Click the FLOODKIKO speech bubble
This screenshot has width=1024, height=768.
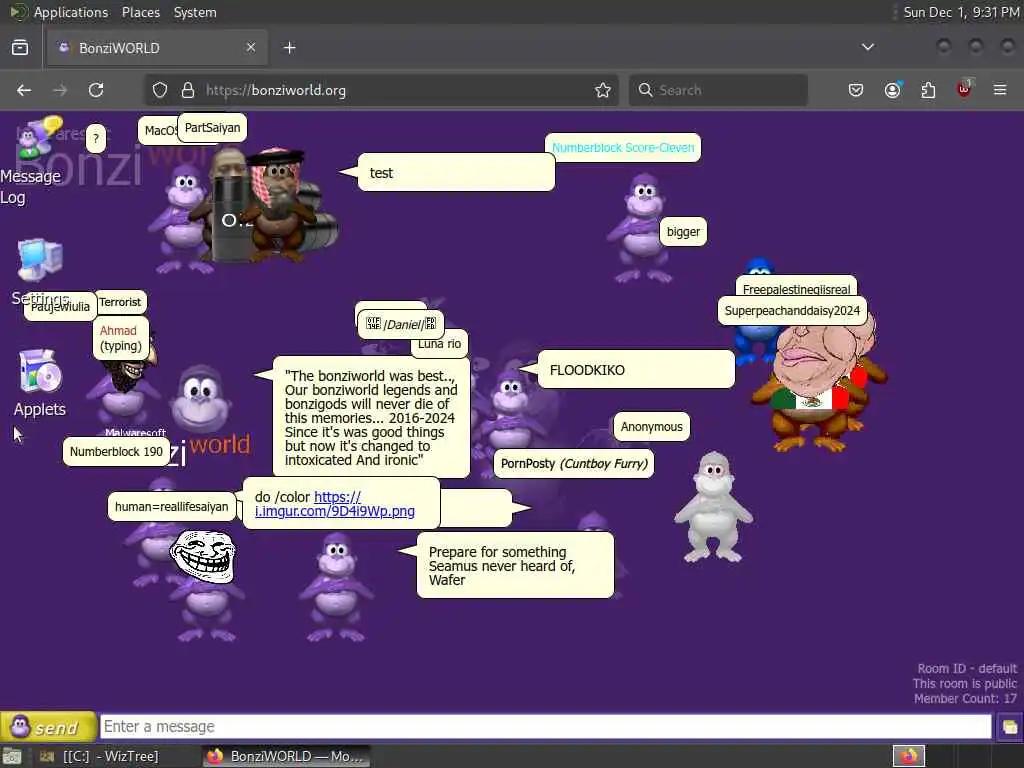[636, 370]
